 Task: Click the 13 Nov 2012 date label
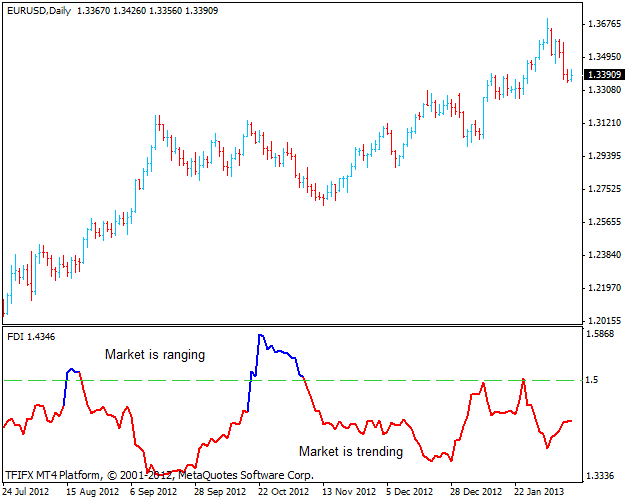point(347,491)
